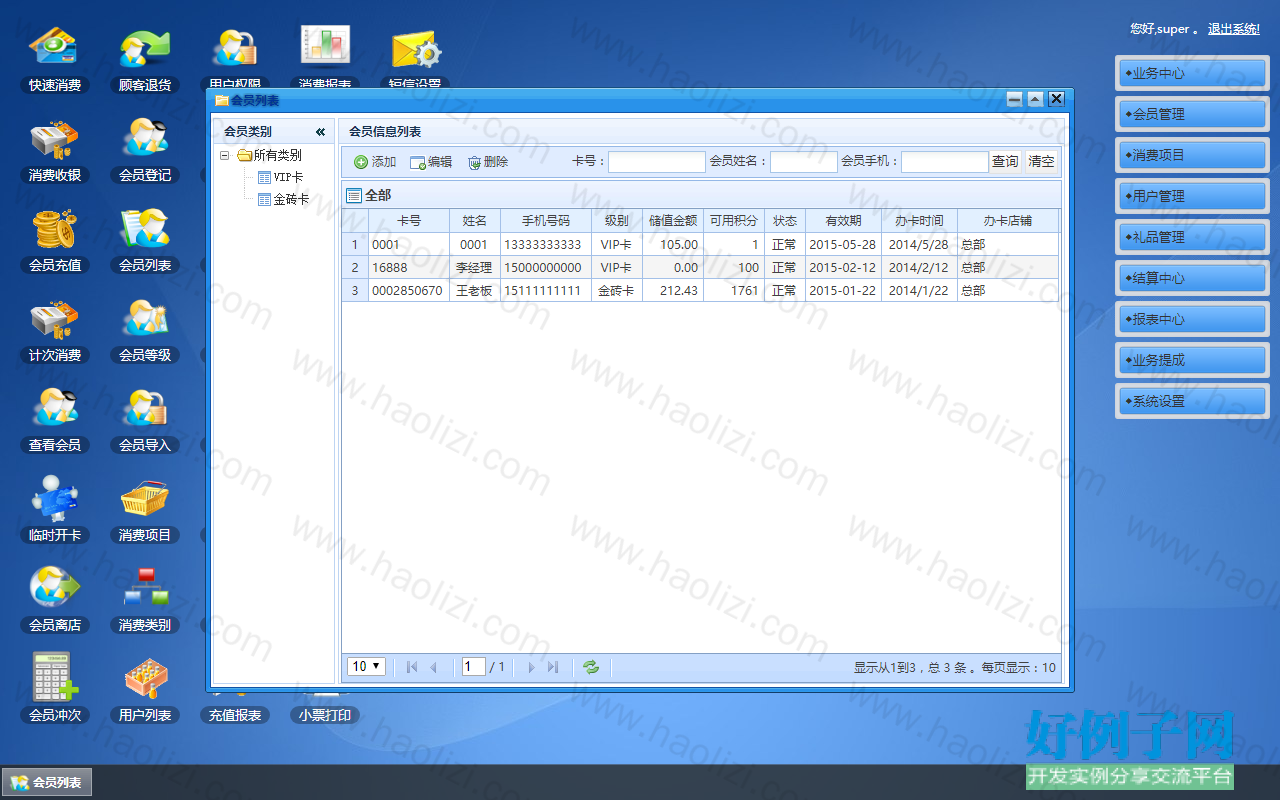The image size is (1280, 800).
Task: Click the 清空 clear button
Action: tap(1041, 162)
